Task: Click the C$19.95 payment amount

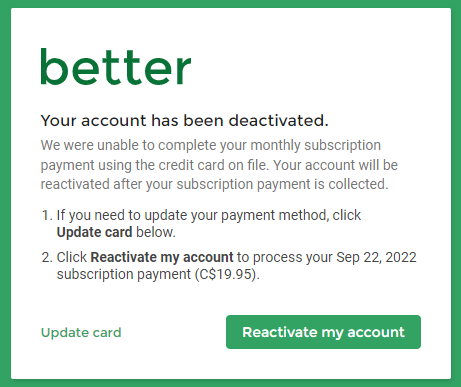Action: click(226, 275)
